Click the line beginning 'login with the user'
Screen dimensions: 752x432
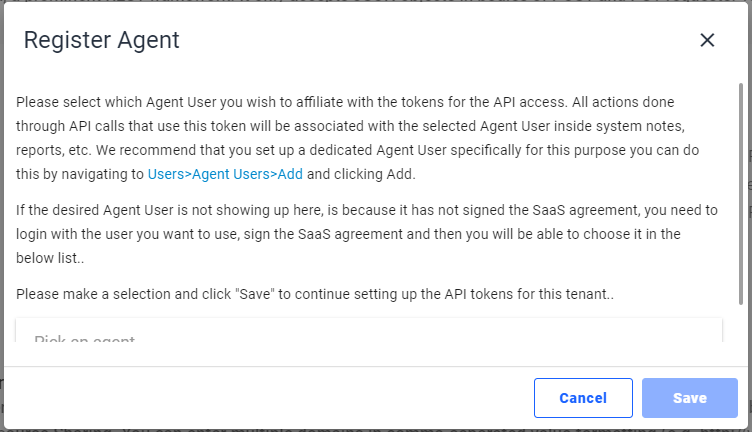pyautogui.click(x=348, y=234)
